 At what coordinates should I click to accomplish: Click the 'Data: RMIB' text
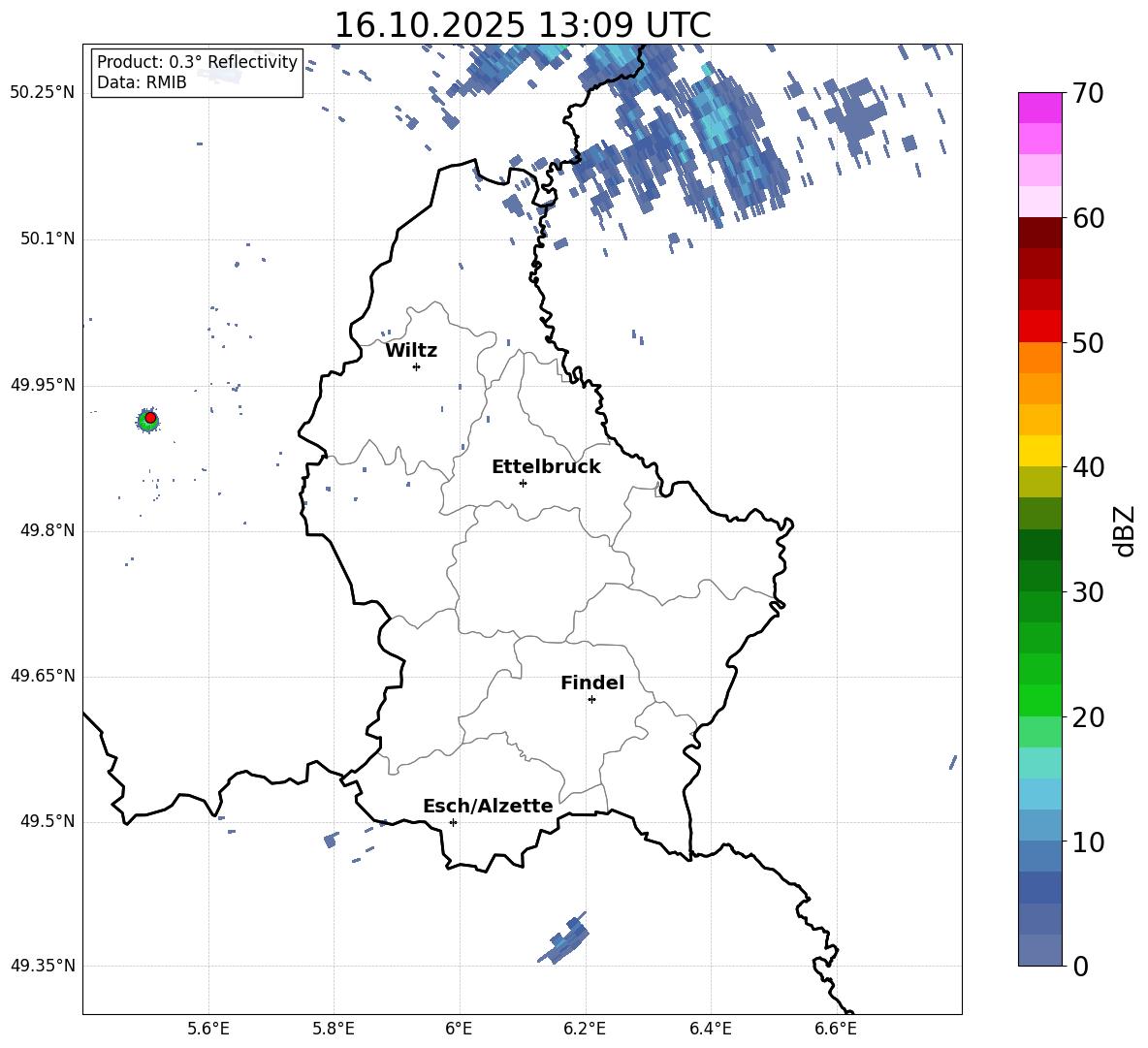click(x=142, y=82)
